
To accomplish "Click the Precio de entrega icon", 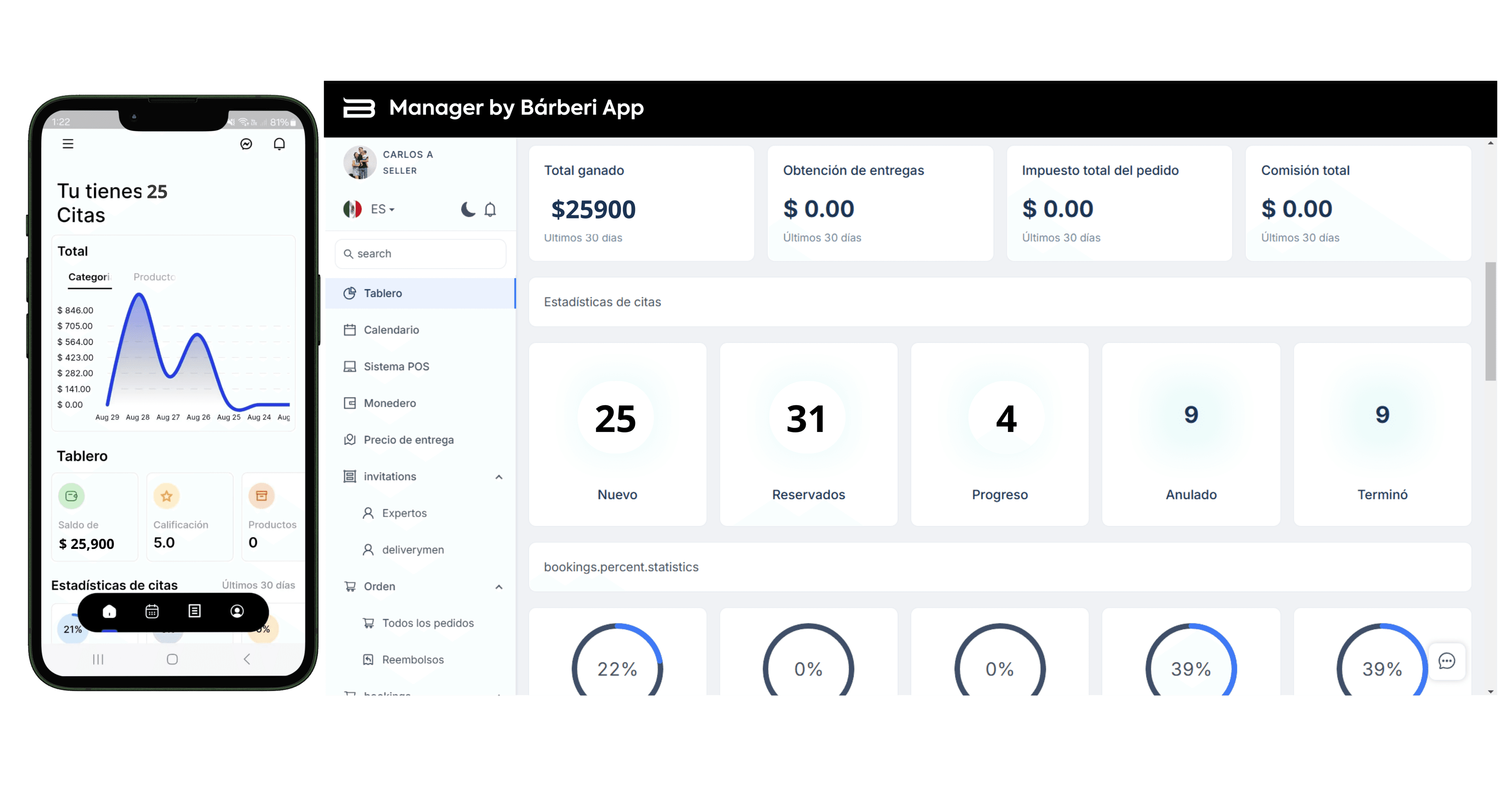I will (350, 439).
